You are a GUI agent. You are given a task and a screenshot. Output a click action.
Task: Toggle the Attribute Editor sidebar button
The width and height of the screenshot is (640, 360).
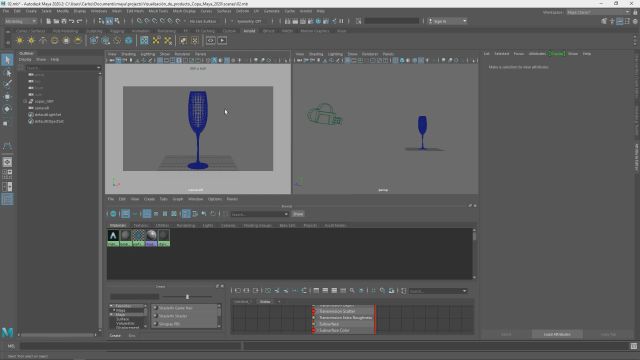tap(619, 21)
